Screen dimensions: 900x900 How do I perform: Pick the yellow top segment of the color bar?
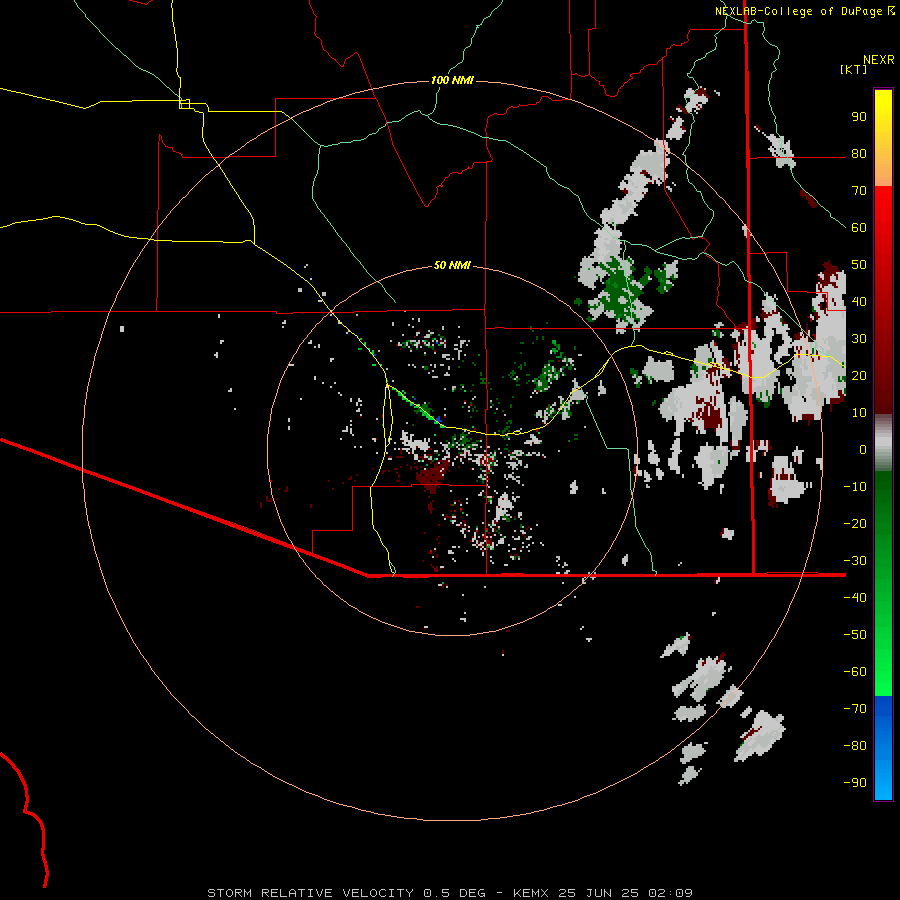pyautogui.click(x=883, y=138)
